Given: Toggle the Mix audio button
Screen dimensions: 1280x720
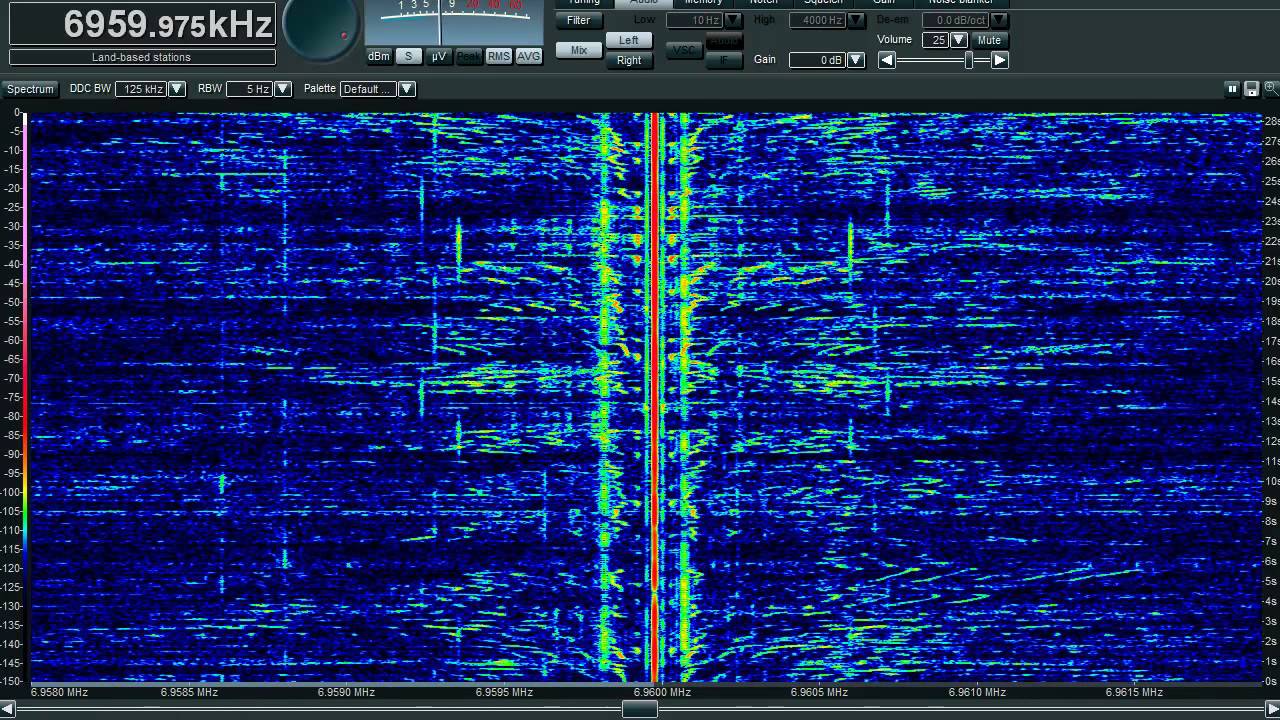Looking at the screenshot, I should [x=578, y=50].
